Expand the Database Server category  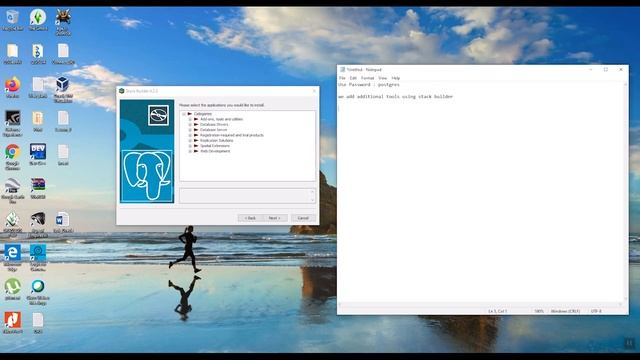point(190,130)
